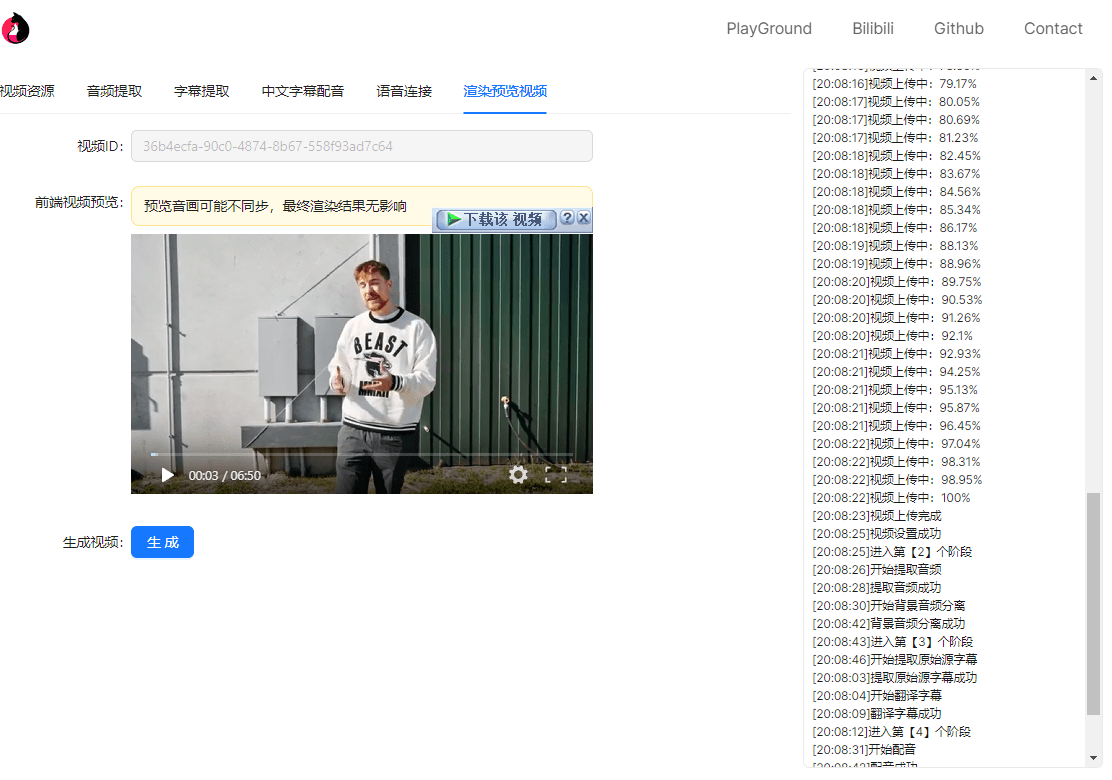Visit the Bilibili link in header
Image resolution: width=1112 pixels, height=780 pixels.
(x=873, y=29)
